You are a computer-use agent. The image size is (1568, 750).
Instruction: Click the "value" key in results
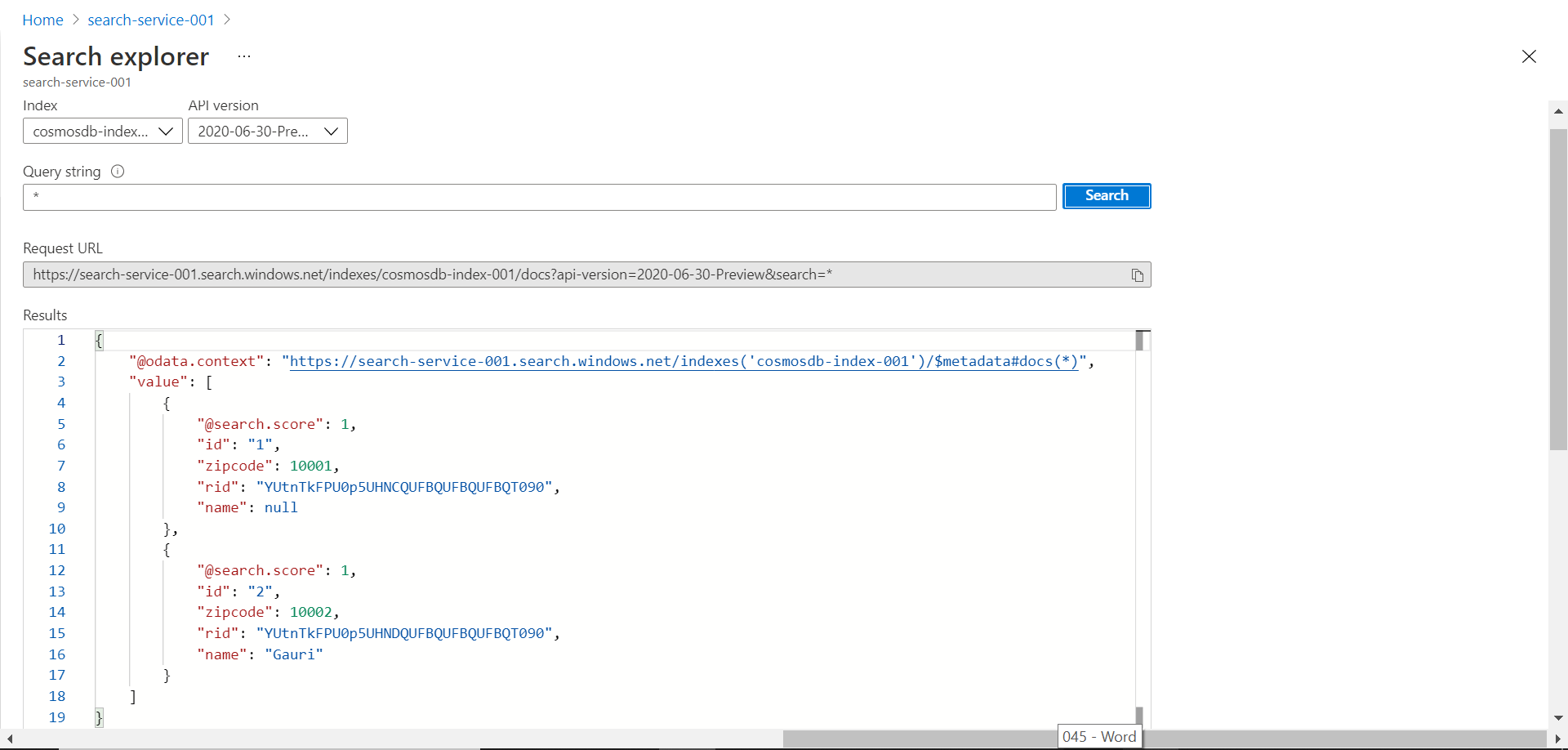[158, 382]
